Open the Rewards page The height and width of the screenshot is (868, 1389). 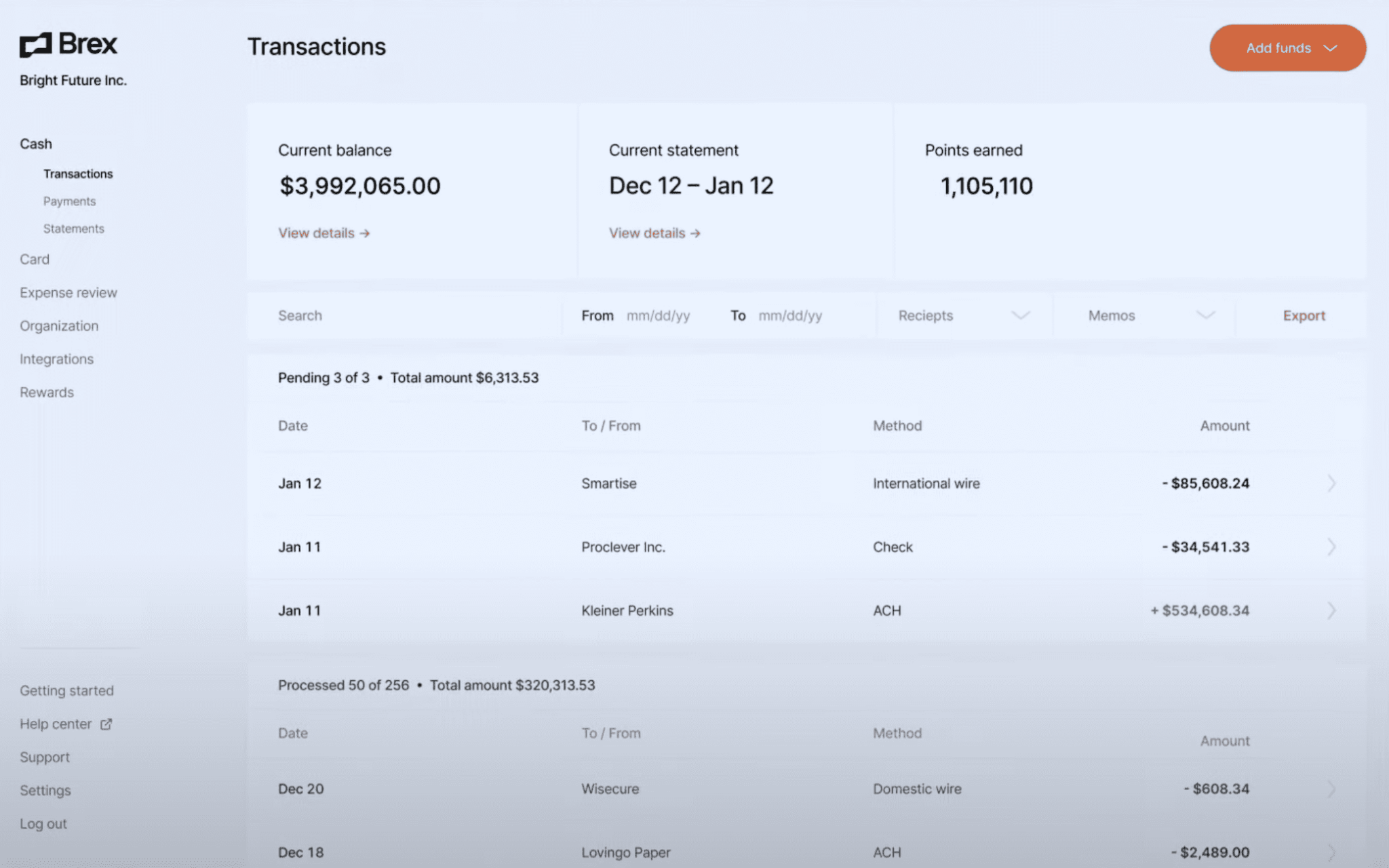[x=46, y=392]
